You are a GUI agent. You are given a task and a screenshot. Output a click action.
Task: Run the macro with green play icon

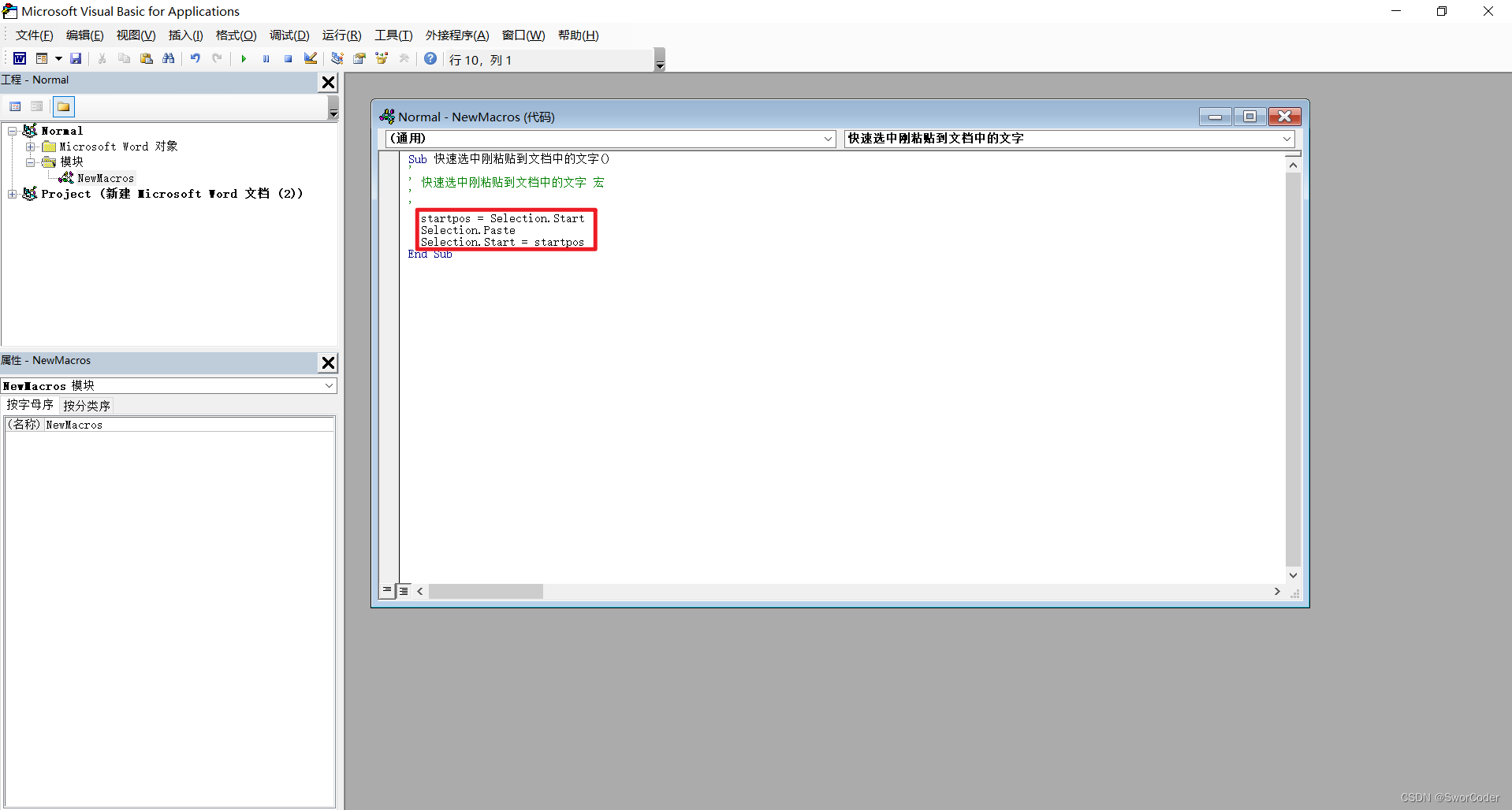(x=244, y=59)
